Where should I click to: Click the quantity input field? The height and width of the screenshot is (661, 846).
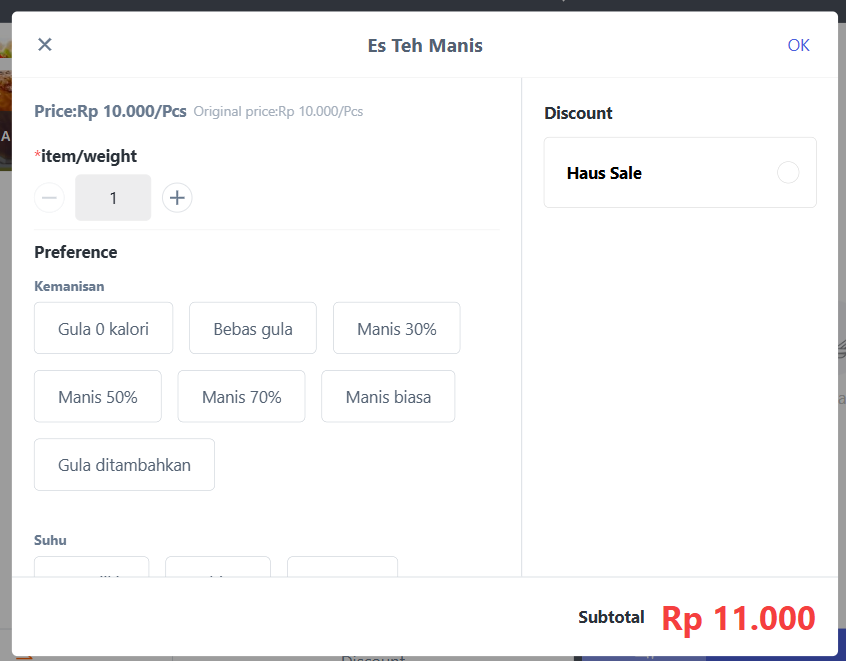tap(113, 198)
